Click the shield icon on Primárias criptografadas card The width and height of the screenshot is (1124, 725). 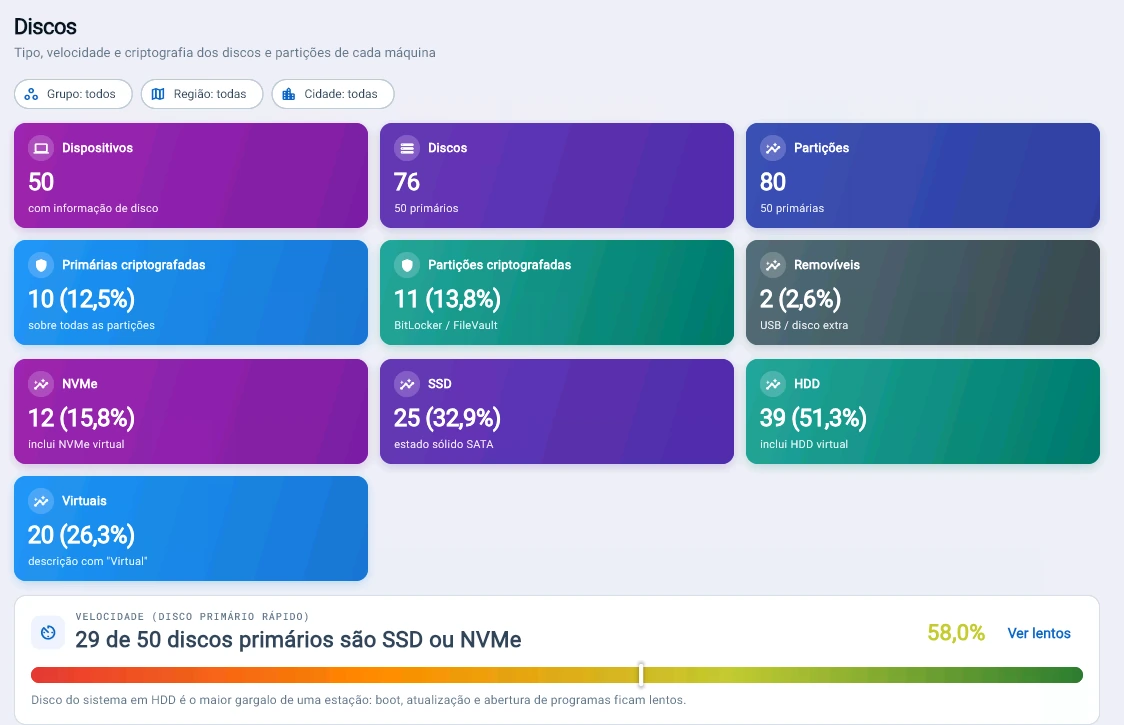point(41,265)
